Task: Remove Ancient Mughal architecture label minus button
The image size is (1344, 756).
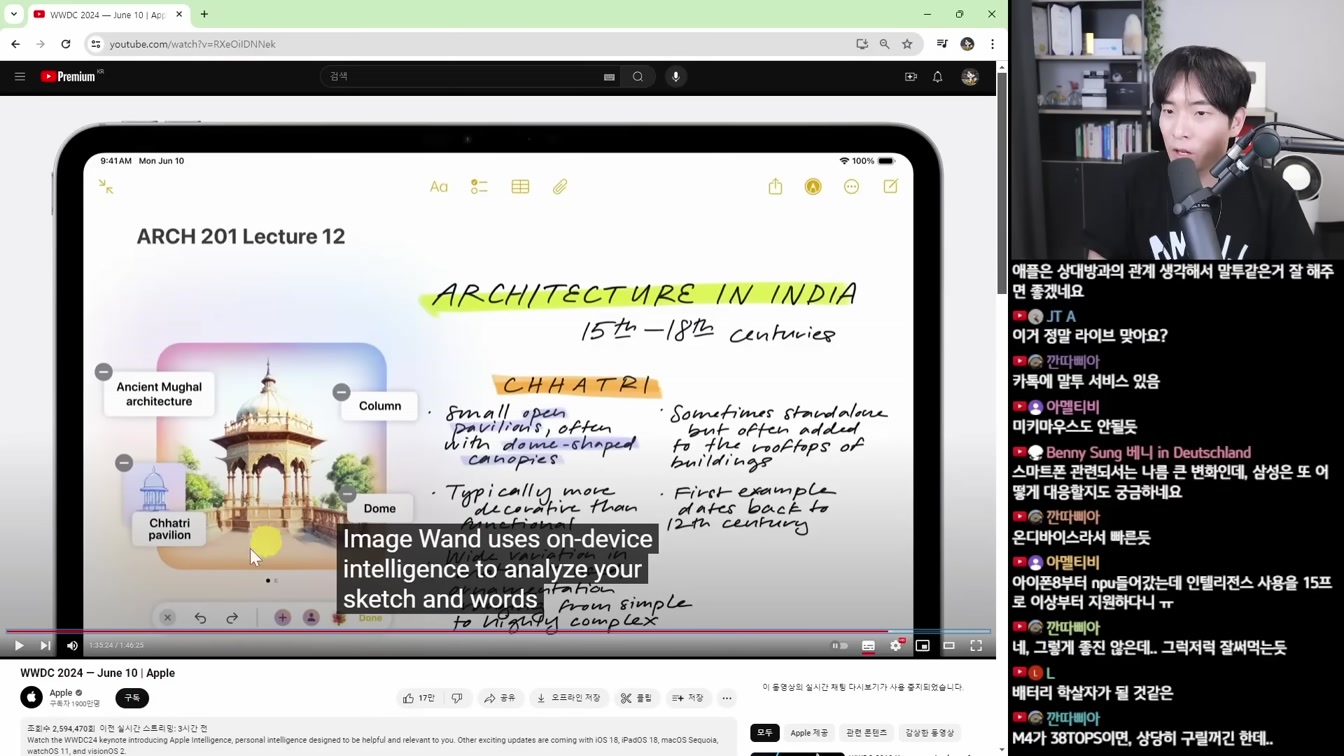Action: (104, 372)
